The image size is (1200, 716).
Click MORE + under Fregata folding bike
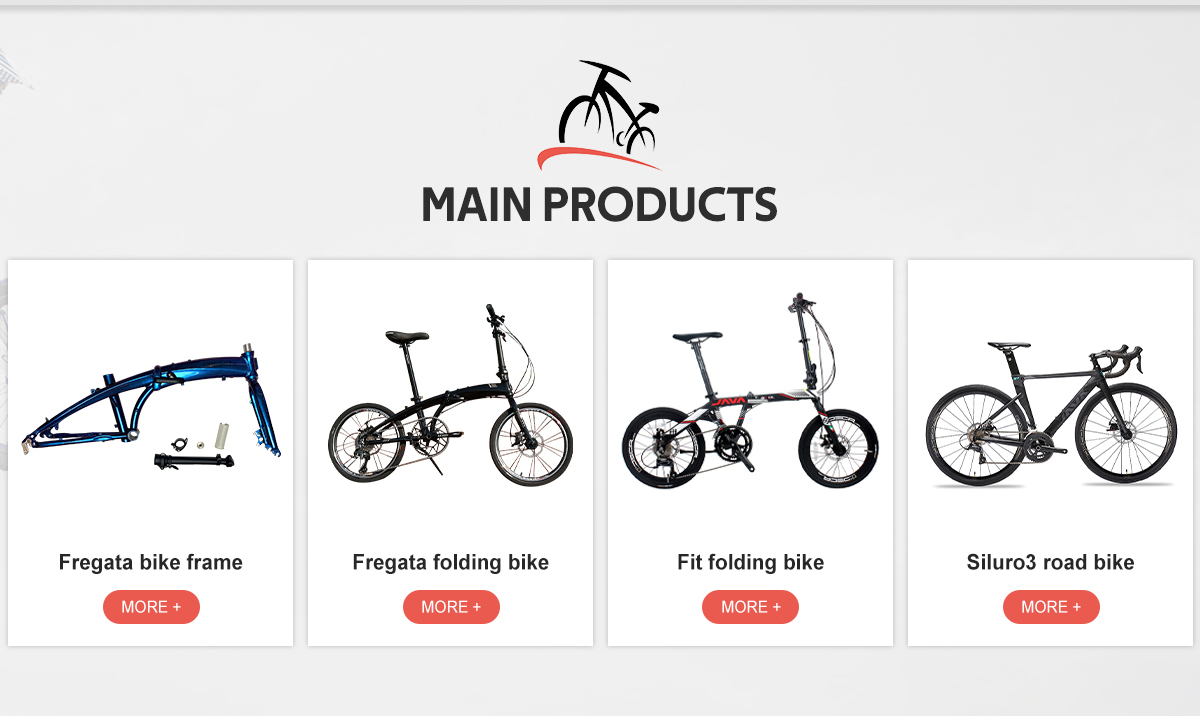[x=451, y=607]
